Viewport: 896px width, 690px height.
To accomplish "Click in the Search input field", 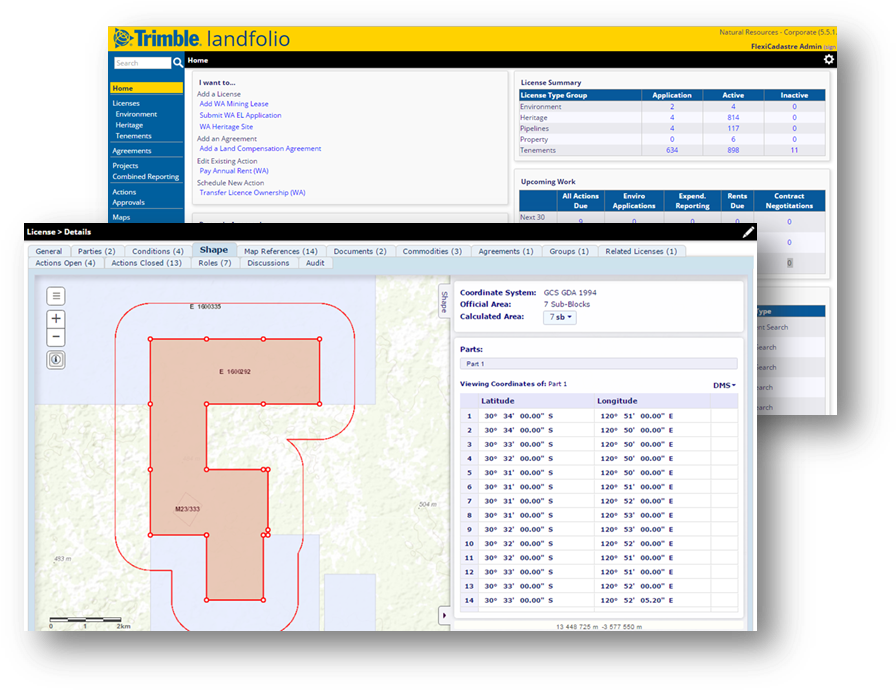I will (142, 63).
